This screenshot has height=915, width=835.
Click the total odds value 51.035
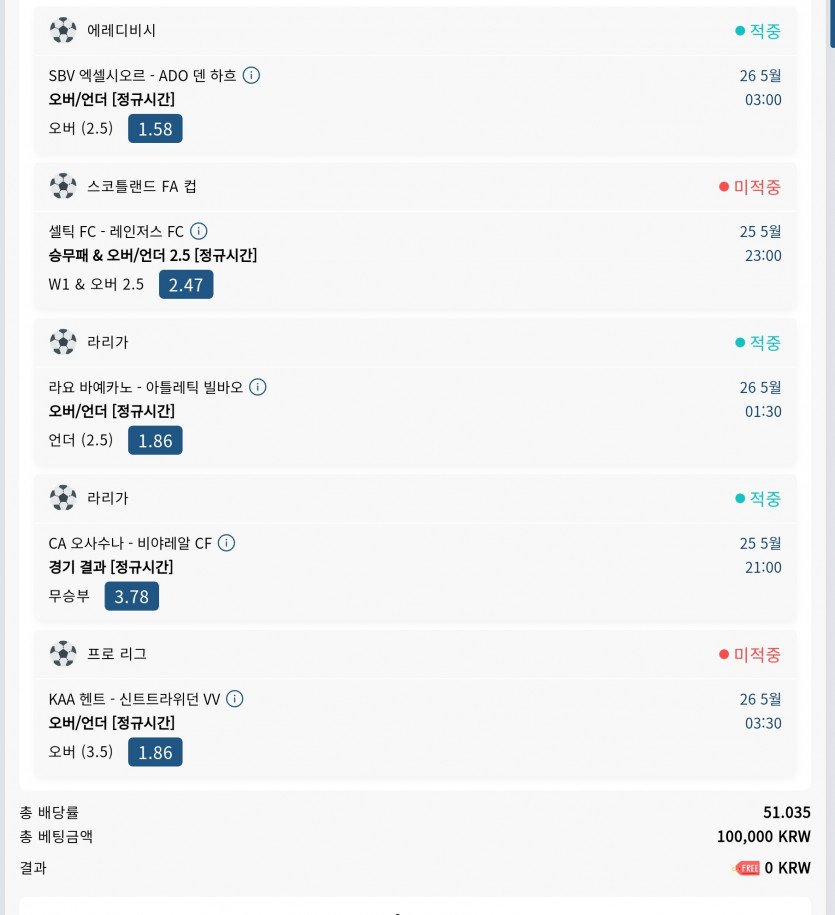pyautogui.click(x=786, y=812)
